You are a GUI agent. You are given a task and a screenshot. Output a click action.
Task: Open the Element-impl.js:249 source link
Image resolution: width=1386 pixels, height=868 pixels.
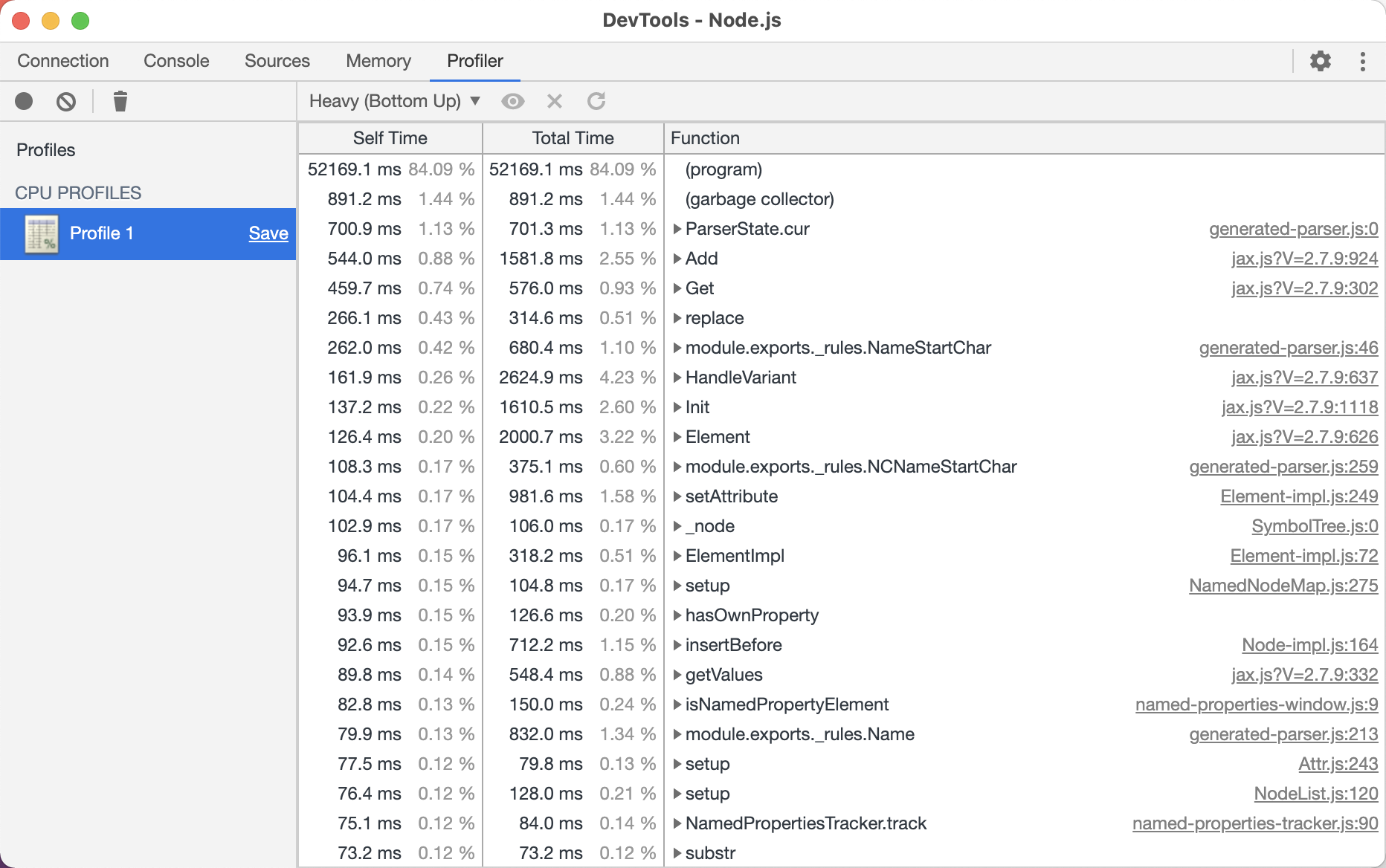1299,496
